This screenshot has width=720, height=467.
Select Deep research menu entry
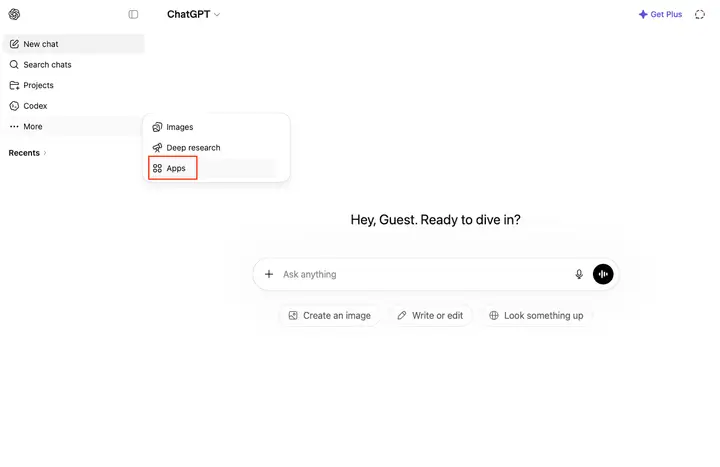(216, 147)
